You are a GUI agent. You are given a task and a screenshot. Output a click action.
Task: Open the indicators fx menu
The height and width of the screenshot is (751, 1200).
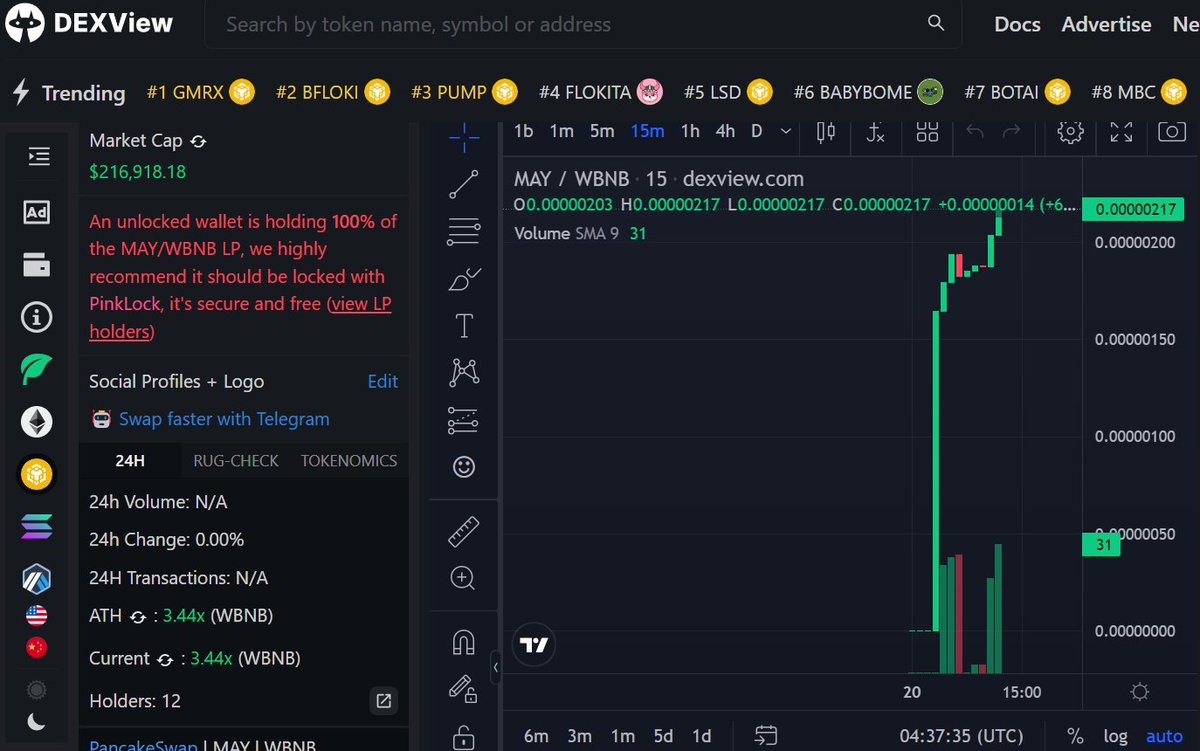[875, 131]
